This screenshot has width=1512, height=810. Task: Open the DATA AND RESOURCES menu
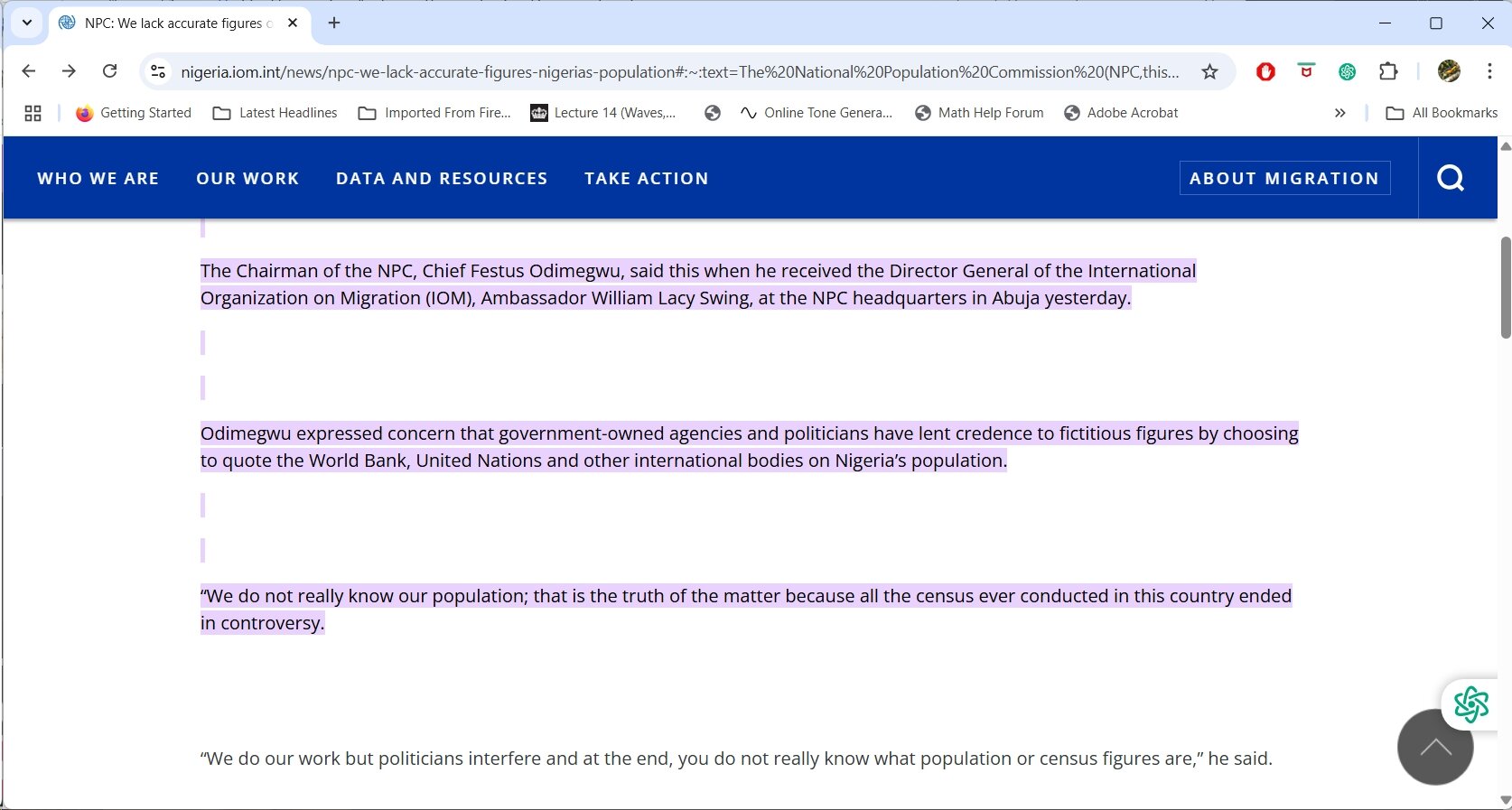click(x=442, y=178)
